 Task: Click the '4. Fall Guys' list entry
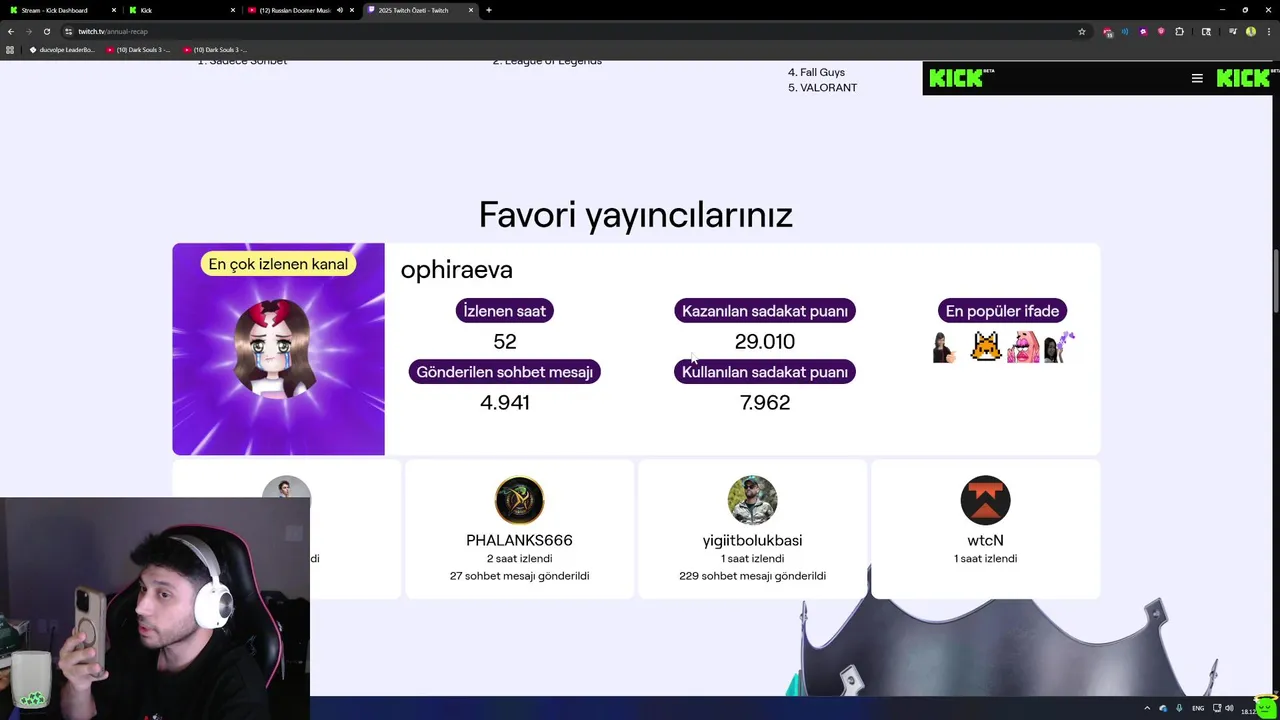point(816,72)
